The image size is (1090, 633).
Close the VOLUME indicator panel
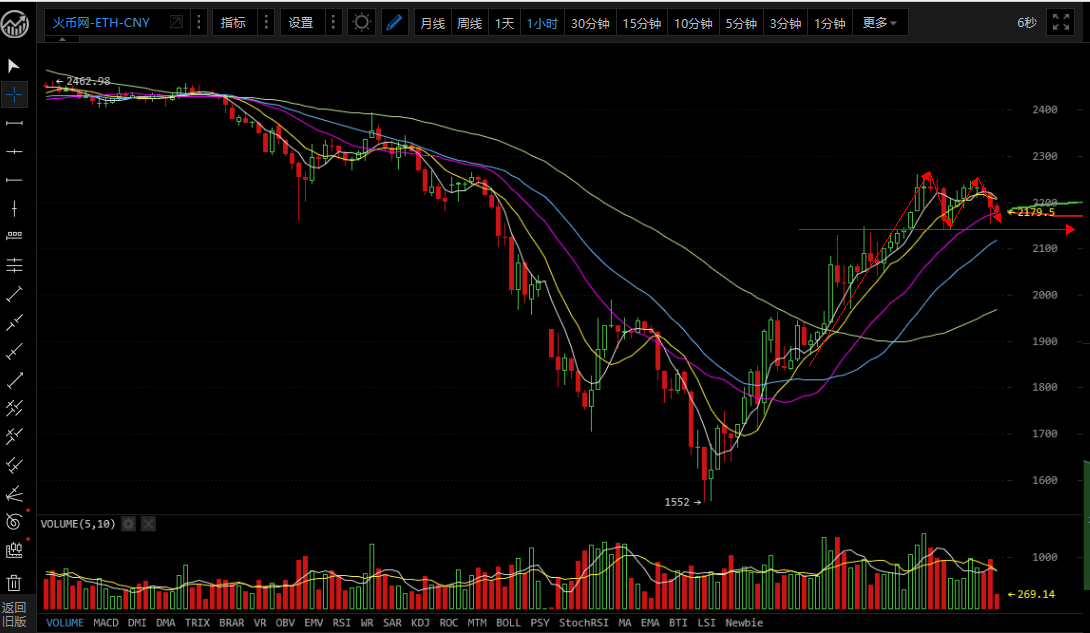(x=148, y=523)
